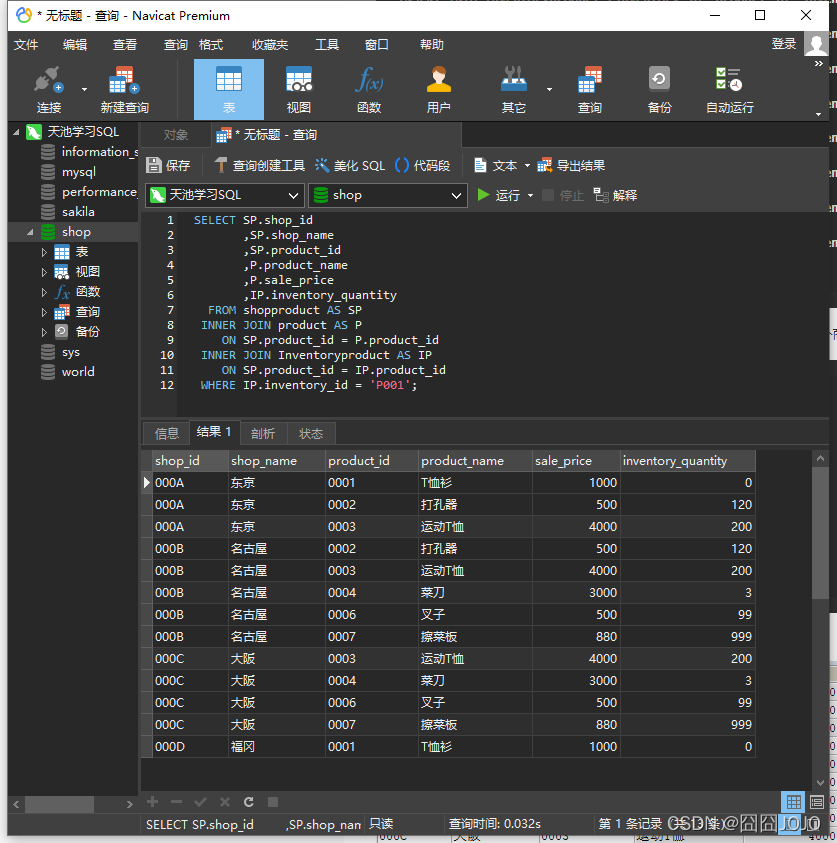837x843 pixels.
Task: Click the stop square in grid toolbar
Action: tap(273, 802)
